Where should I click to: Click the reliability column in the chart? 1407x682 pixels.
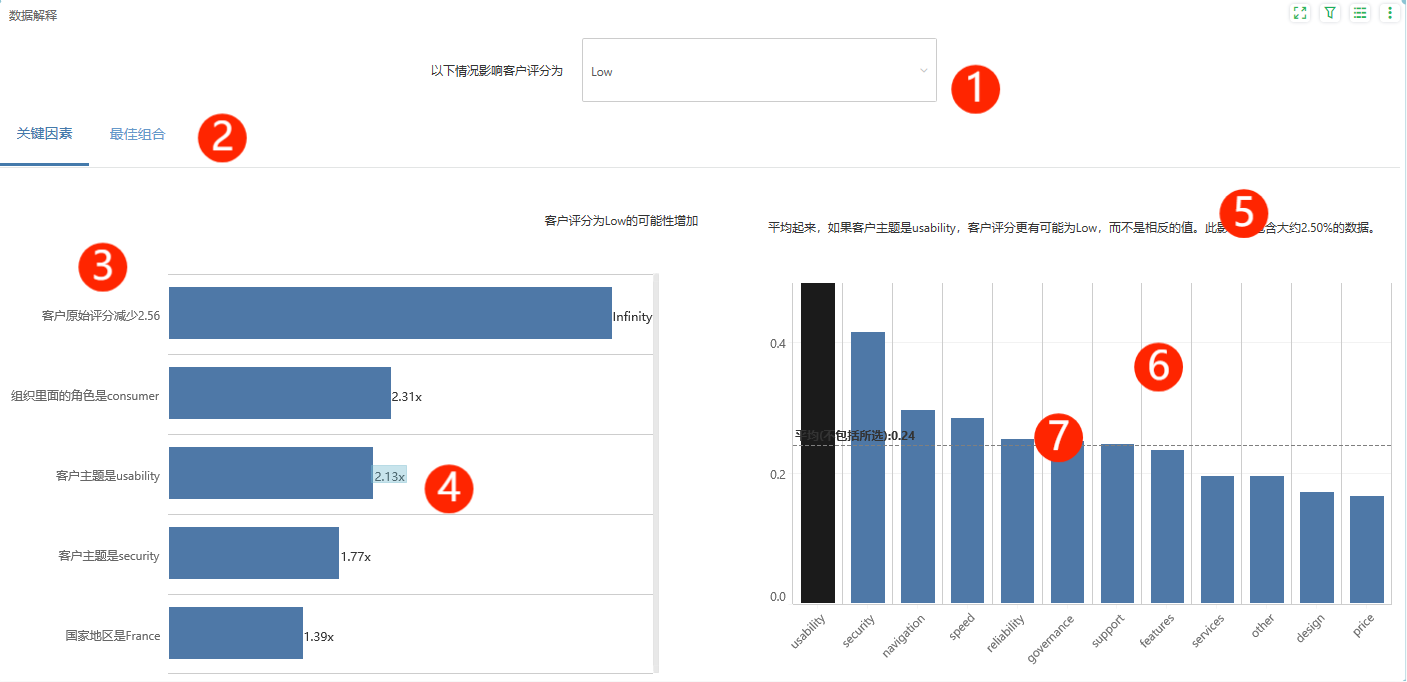[x=1018, y=521]
